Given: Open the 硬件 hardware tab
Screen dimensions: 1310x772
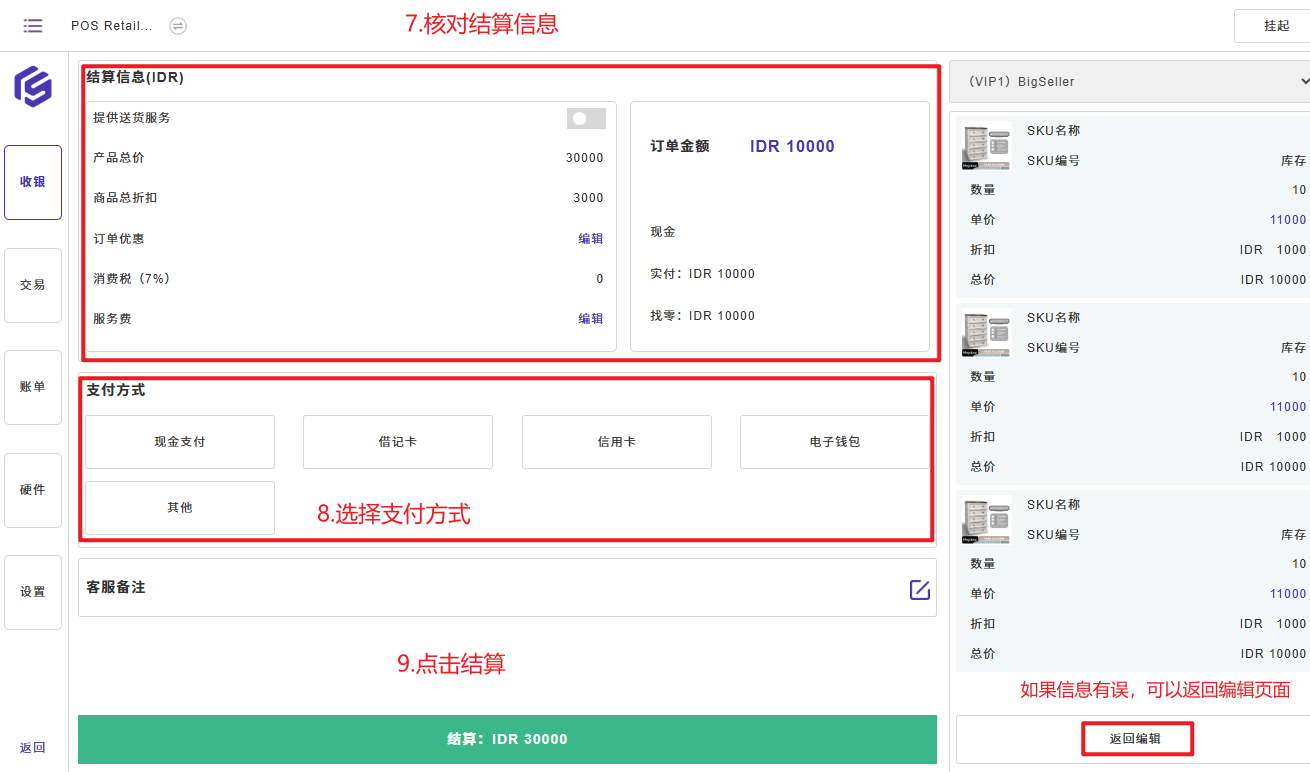Looking at the screenshot, I should 33,490.
